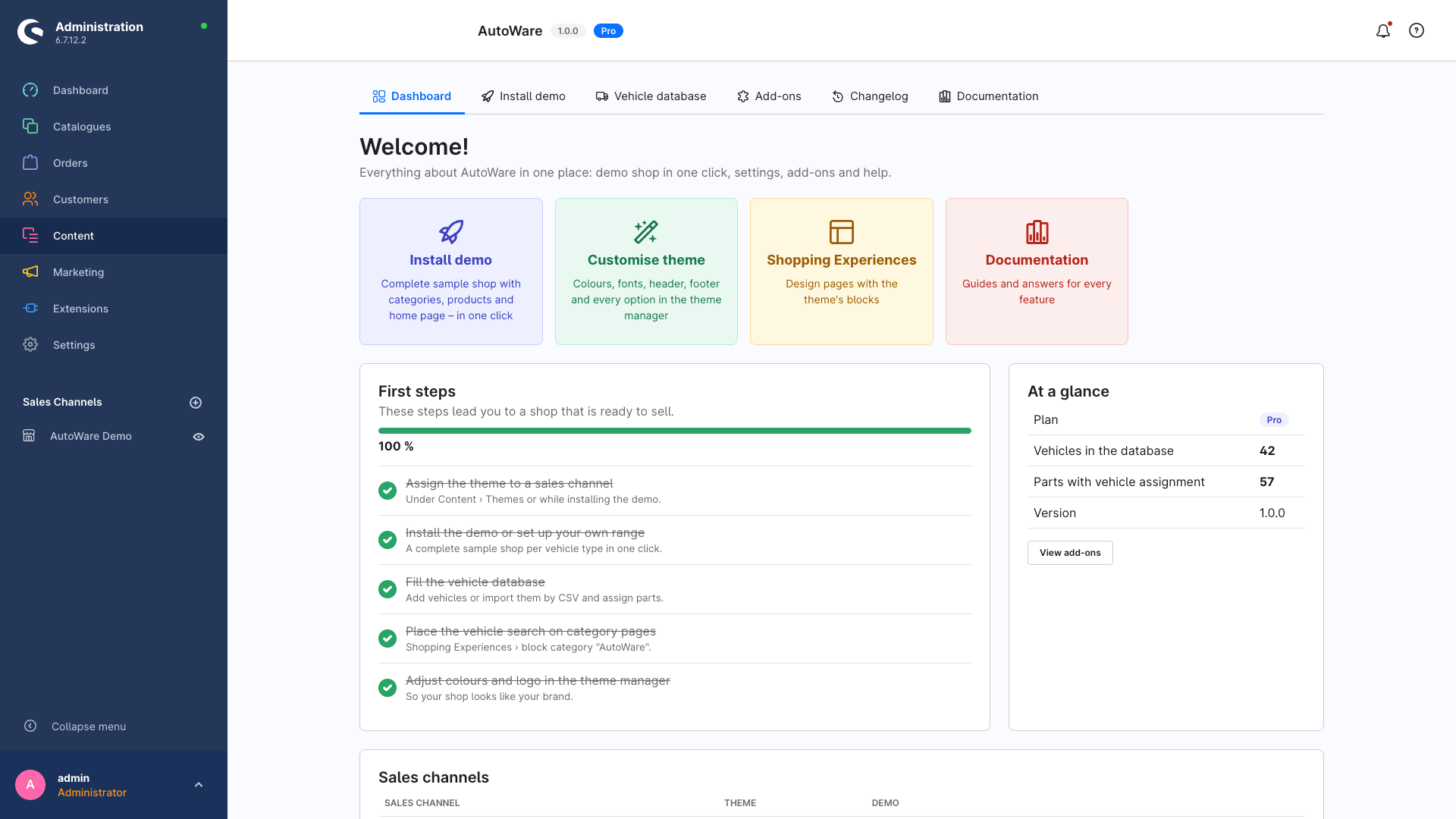Click the Orders bag icon
This screenshot has width=1456, height=819.
(x=30, y=163)
